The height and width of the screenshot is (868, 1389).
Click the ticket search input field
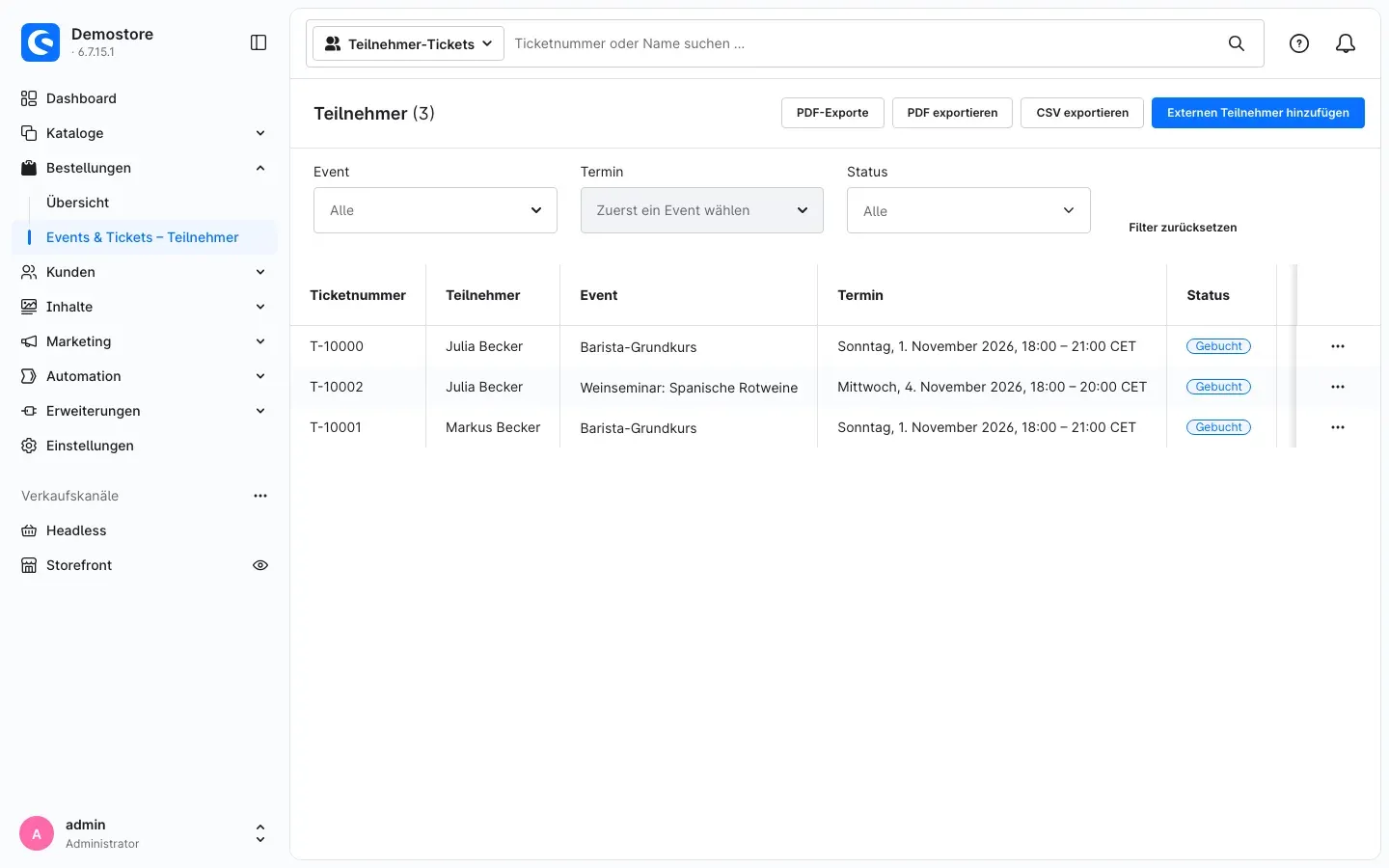(x=863, y=43)
